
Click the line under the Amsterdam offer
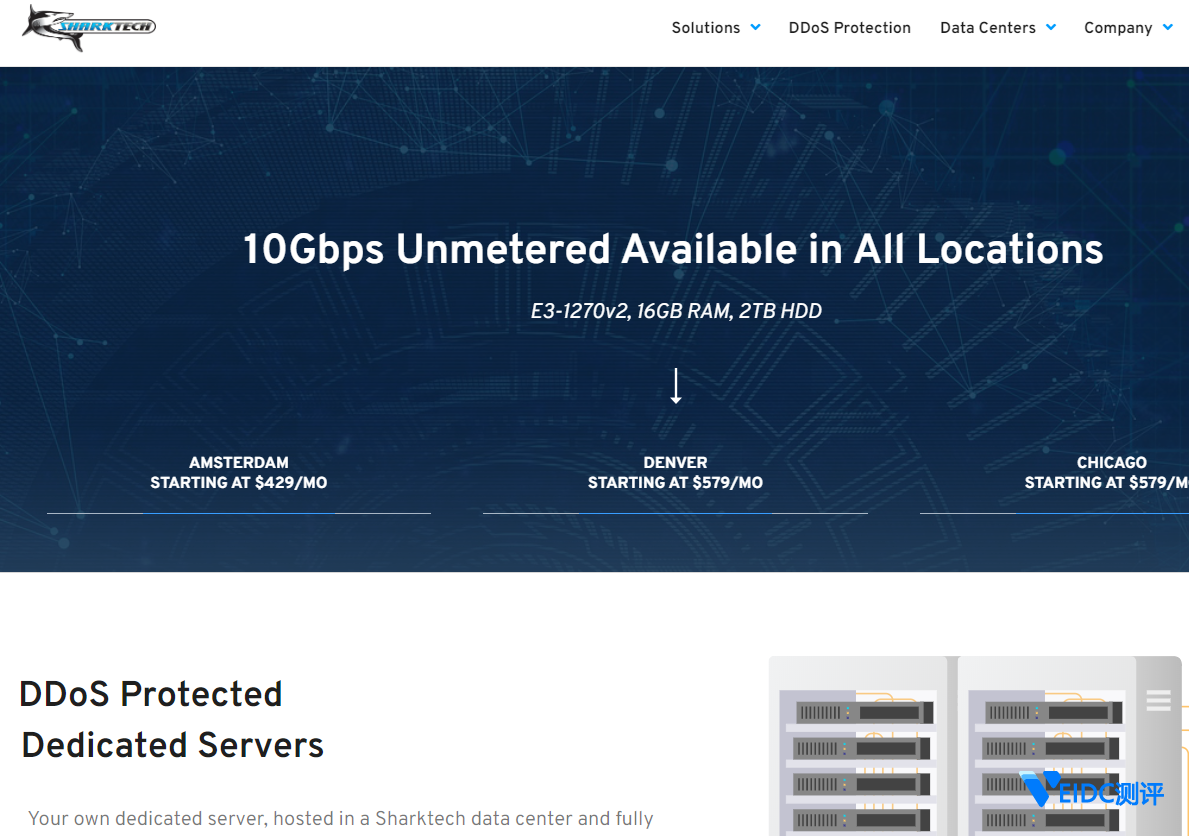pyautogui.click(x=238, y=513)
